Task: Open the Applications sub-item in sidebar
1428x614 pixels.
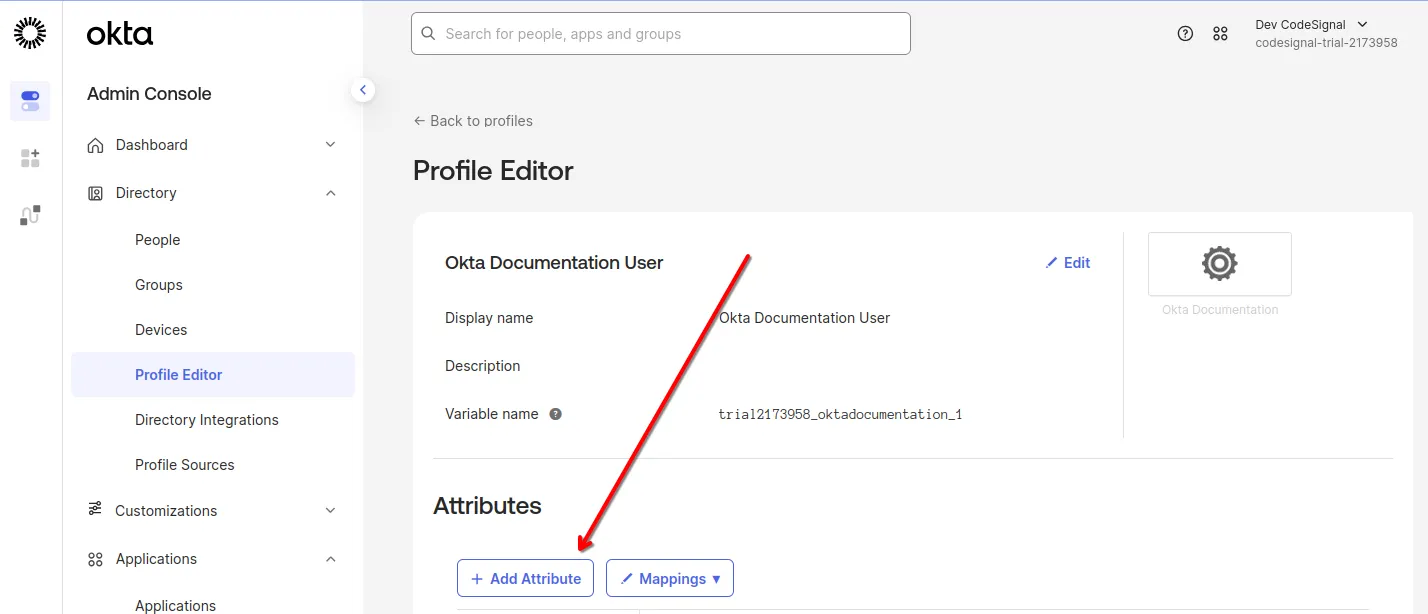Action: (x=176, y=605)
